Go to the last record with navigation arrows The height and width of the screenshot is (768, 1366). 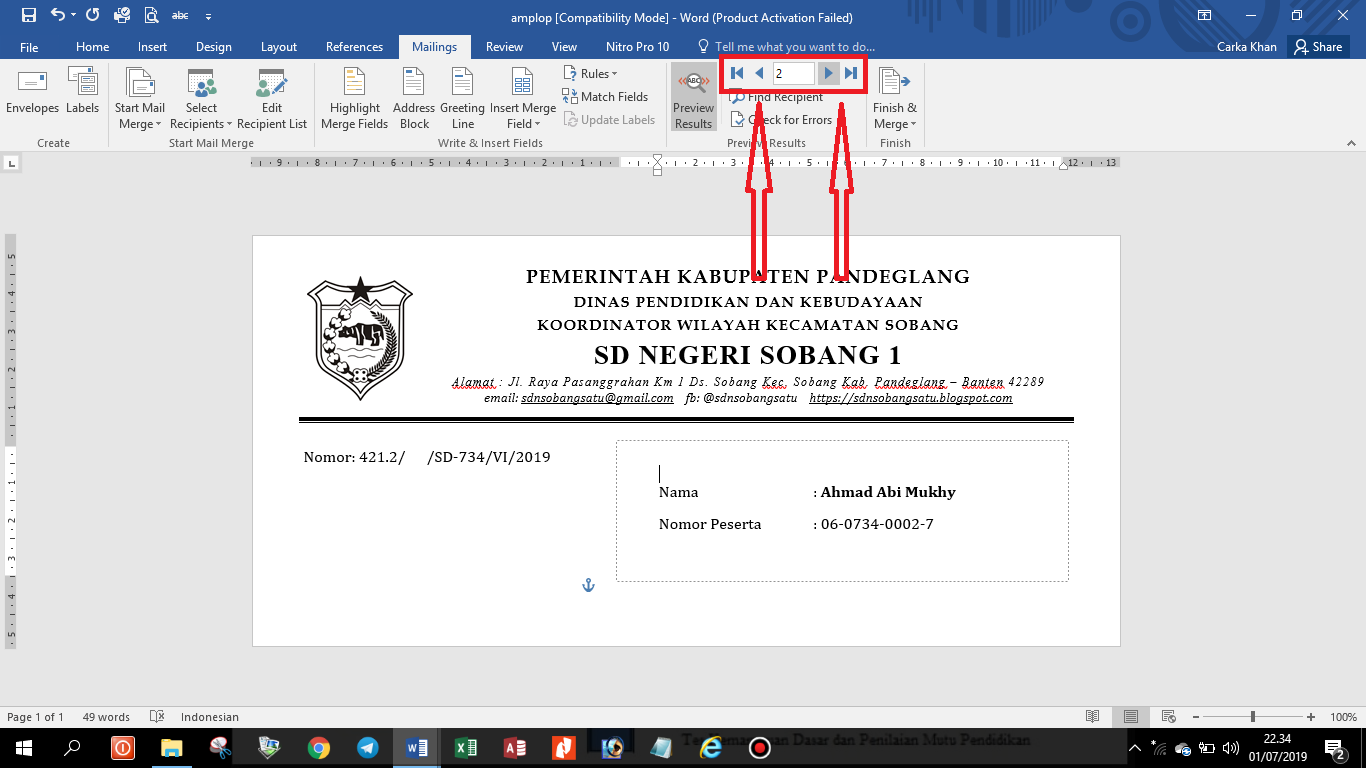tap(851, 72)
